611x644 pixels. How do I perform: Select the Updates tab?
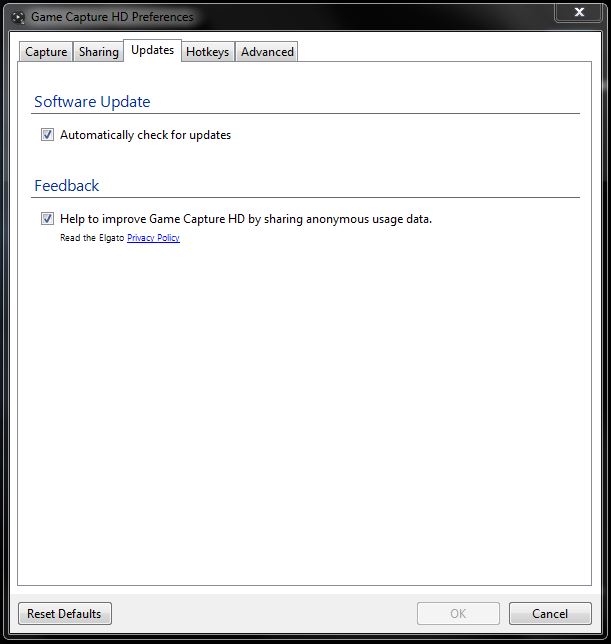pos(152,50)
